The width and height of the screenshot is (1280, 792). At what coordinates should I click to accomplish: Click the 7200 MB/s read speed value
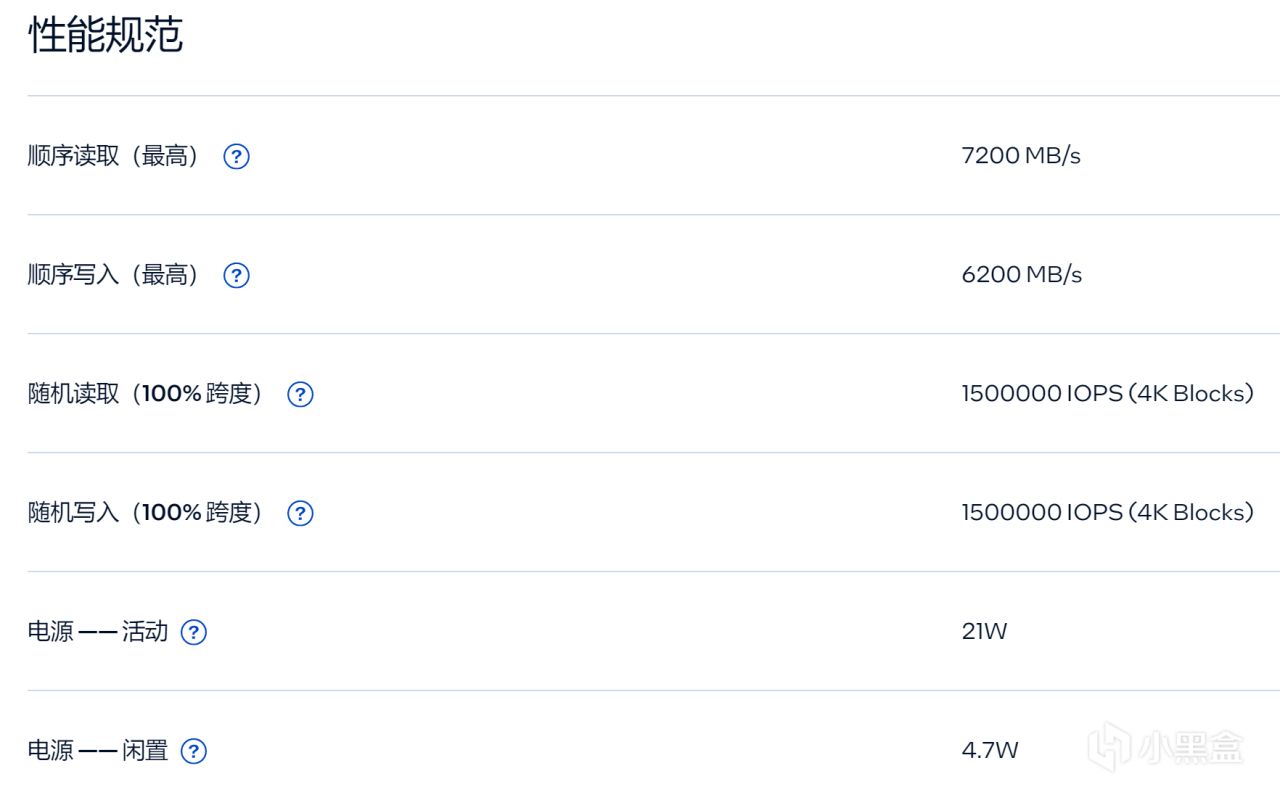[x=1021, y=156]
